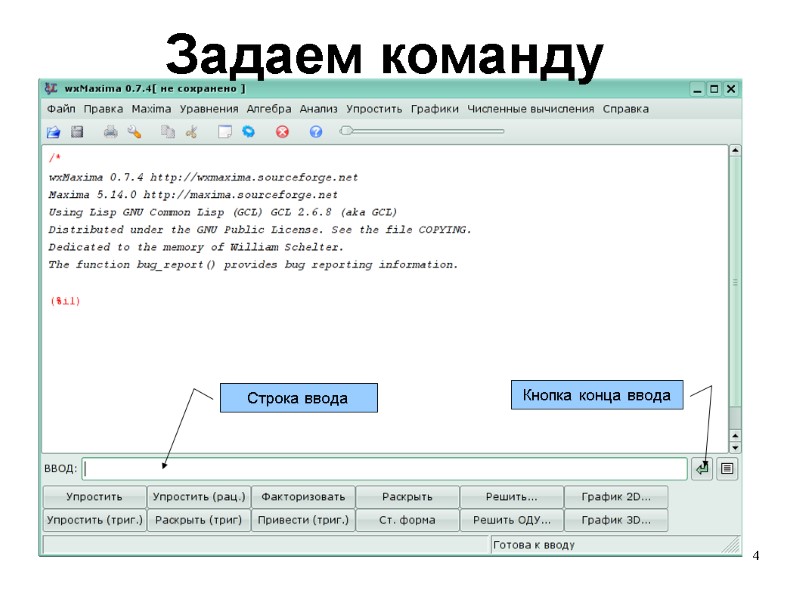Click the Упростить (рац.) button
This screenshot has height=600, width=800.
pos(199,496)
